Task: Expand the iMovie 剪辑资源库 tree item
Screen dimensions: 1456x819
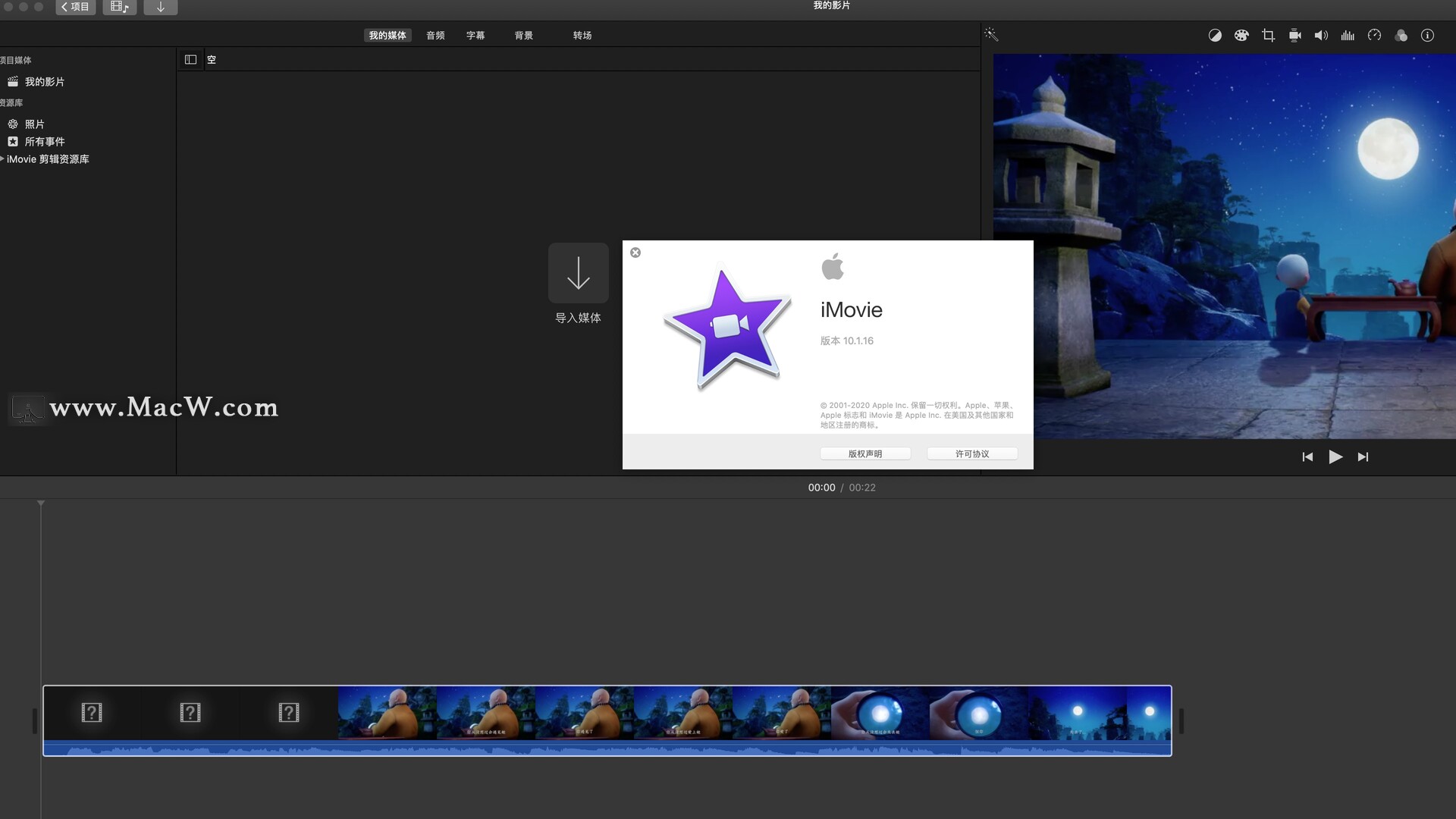Action: (x=2, y=158)
